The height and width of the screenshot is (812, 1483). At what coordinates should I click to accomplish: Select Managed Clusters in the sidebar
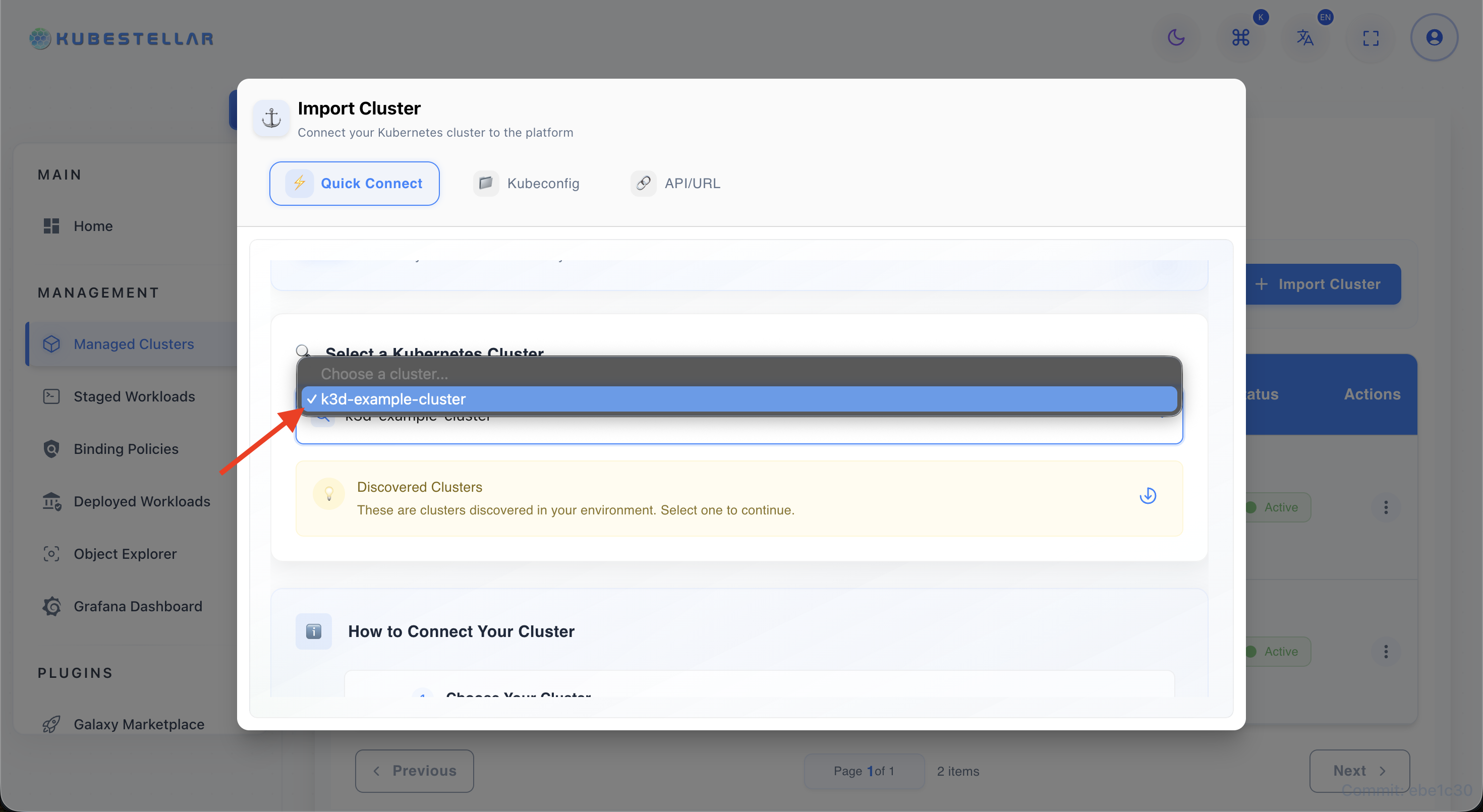pos(133,343)
